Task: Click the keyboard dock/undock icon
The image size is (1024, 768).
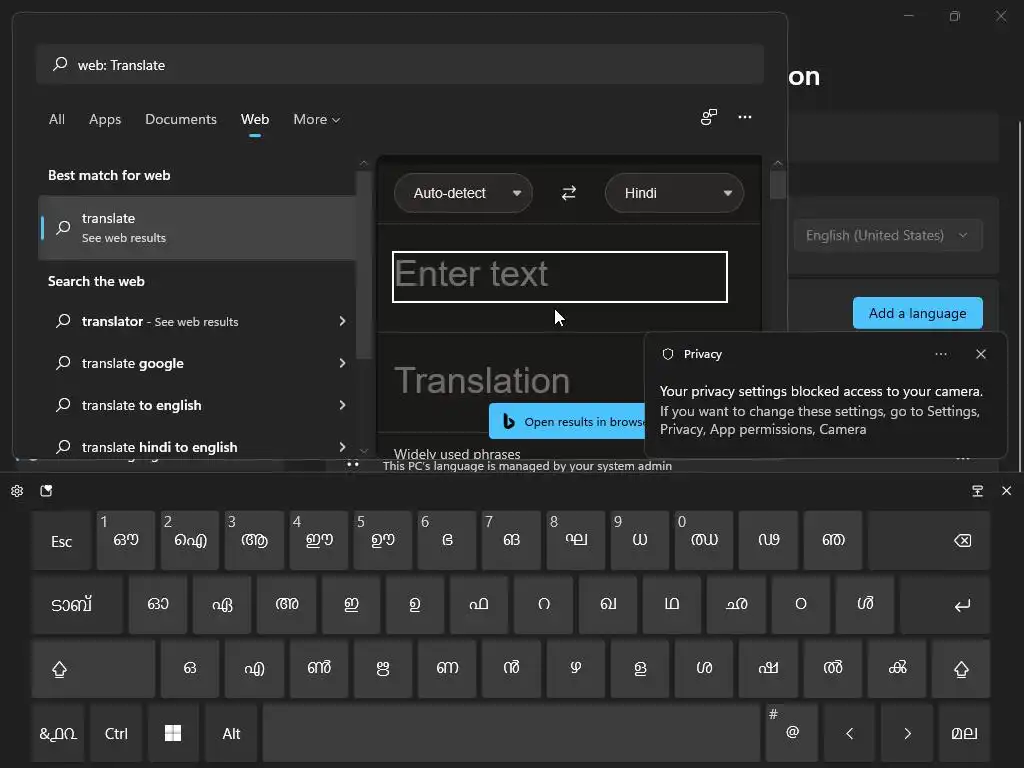Action: 977,491
